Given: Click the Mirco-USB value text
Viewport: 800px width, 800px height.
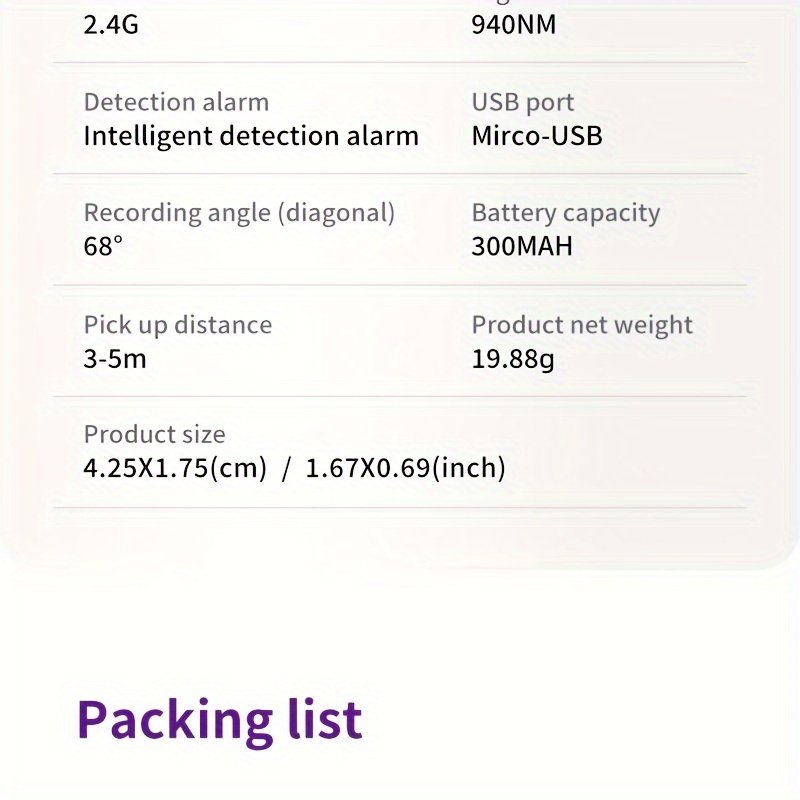Looking at the screenshot, I should point(537,136).
